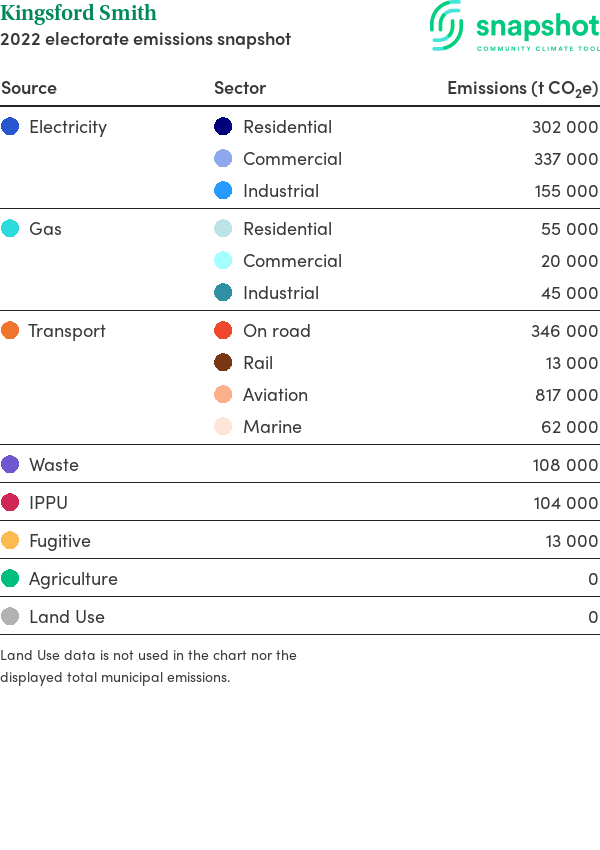The width and height of the screenshot is (600, 850).
Task: Click the Source column header
Action: tap(29, 88)
